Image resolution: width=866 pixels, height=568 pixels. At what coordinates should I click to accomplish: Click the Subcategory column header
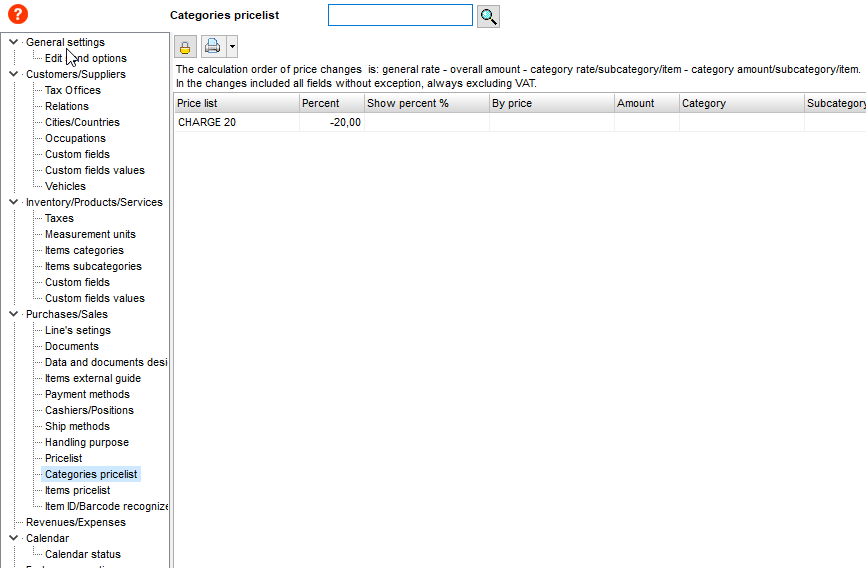pyautogui.click(x=835, y=103)
